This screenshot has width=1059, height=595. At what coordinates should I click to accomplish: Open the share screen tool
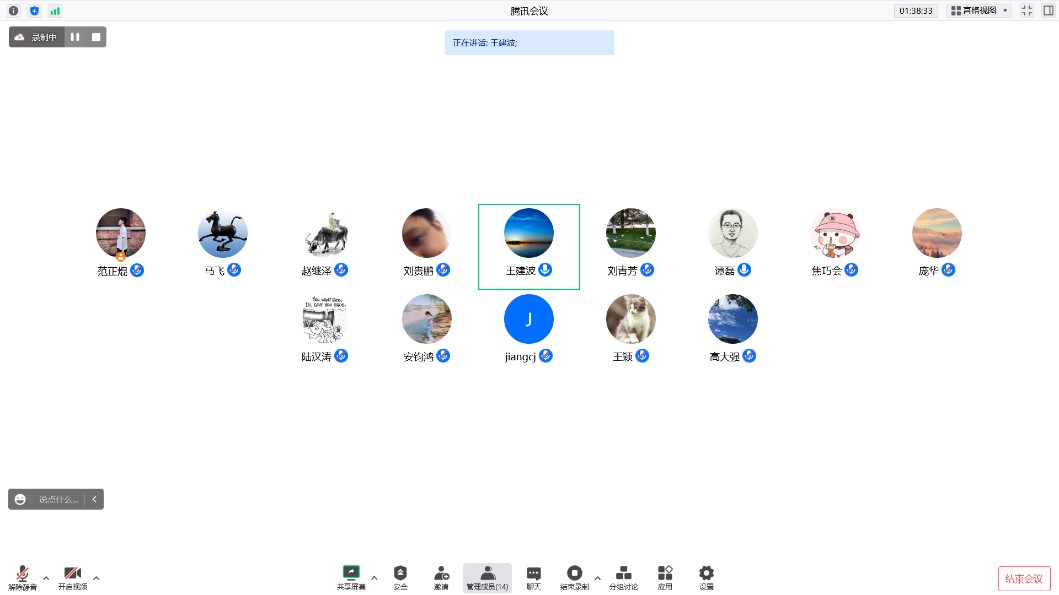pos(351,576)
